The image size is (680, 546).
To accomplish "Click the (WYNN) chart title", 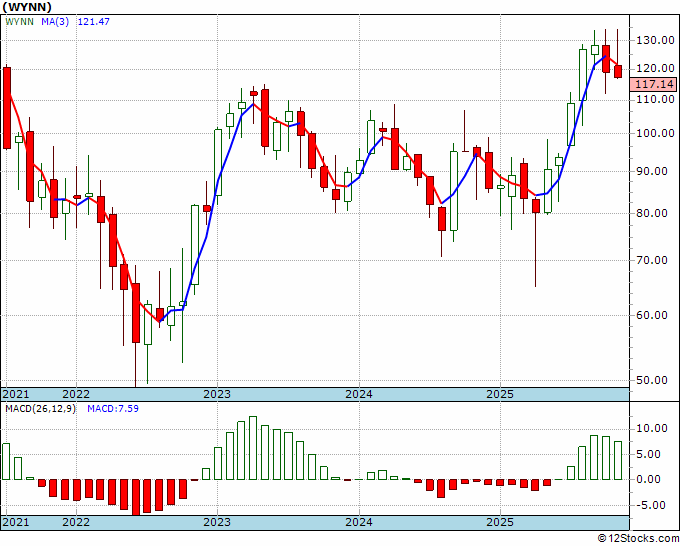I will pyautogui.click(x=27, y=7).
